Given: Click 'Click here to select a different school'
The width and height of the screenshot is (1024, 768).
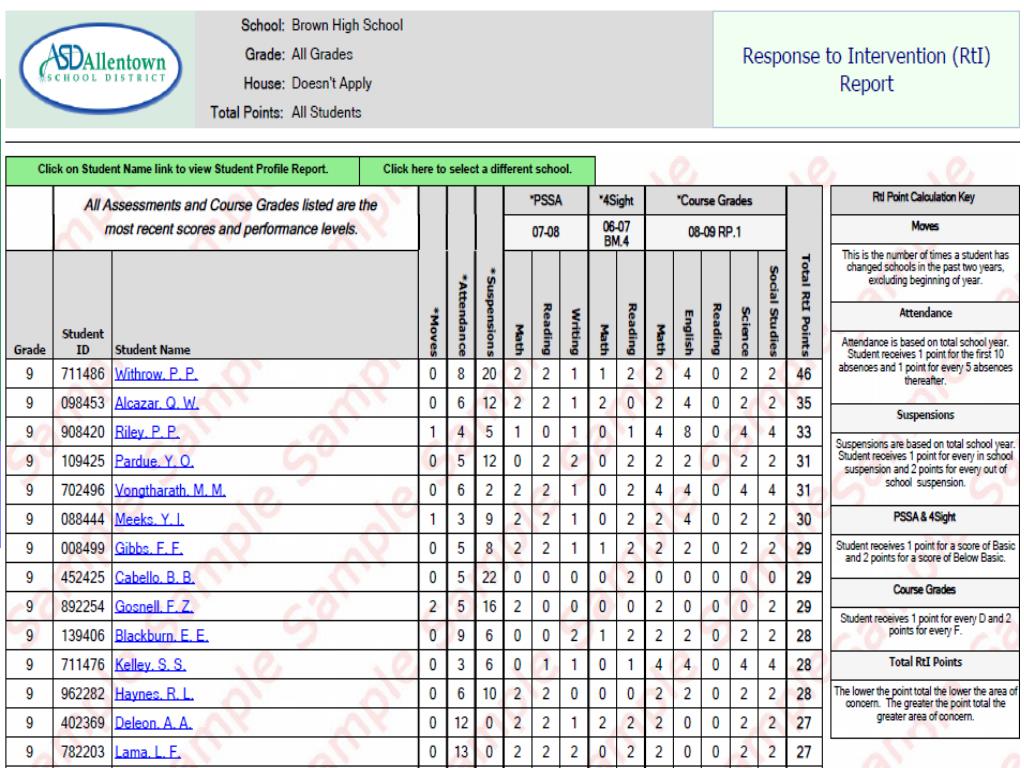Looking at the screenshot, I should click(x=477, y=170).
